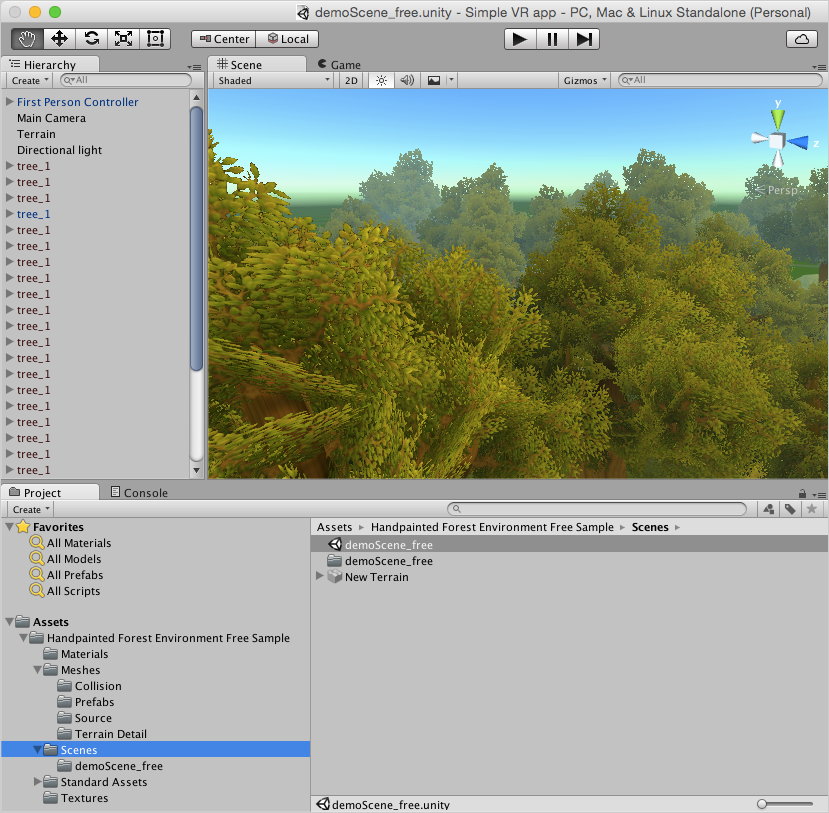The width and height of the screenshot is (829, 813).
Task: Toggle 2D view mode in Scene
Action: [x=351, y=81]
